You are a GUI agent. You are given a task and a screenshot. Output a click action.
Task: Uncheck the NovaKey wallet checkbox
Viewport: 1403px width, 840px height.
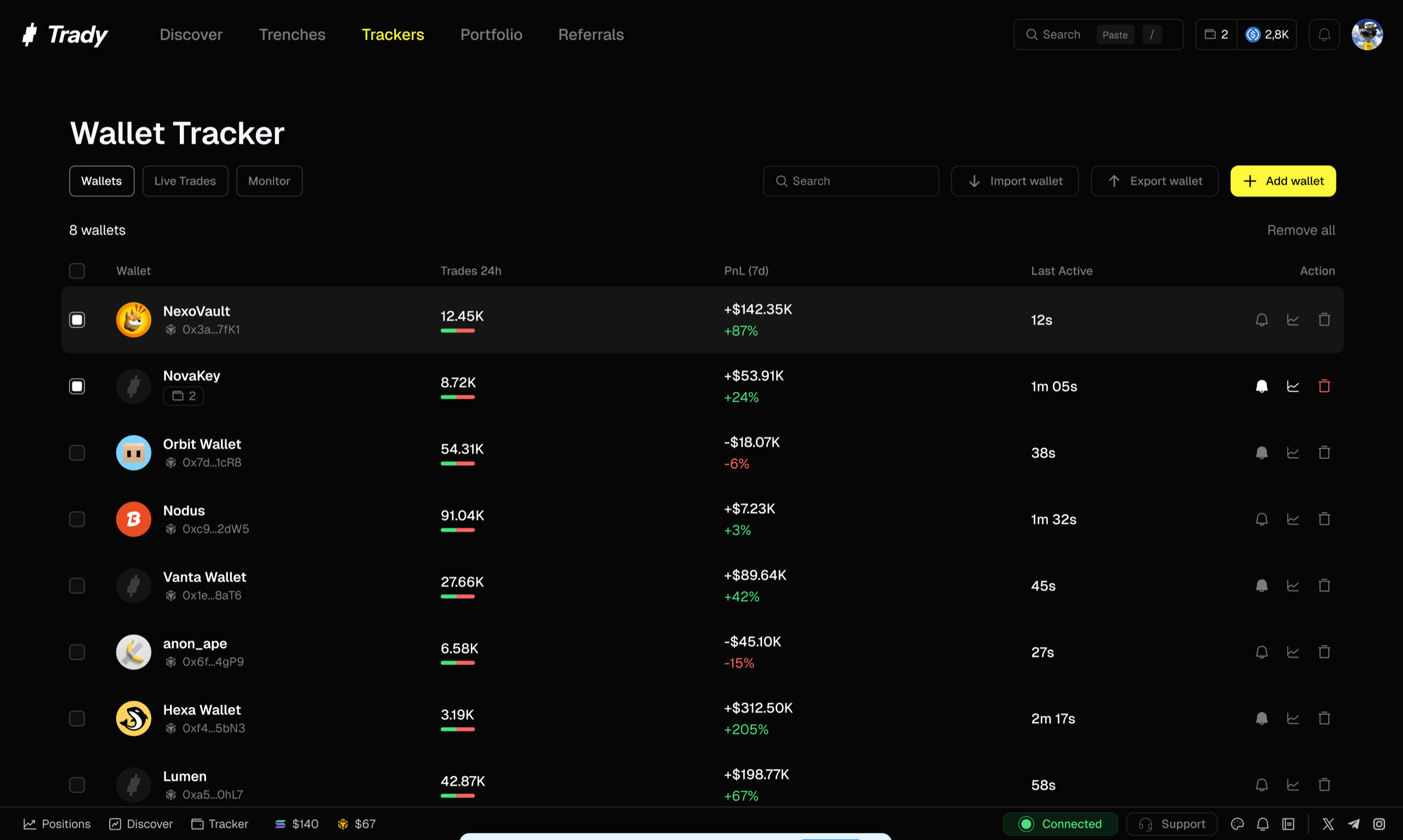(77, 386)
